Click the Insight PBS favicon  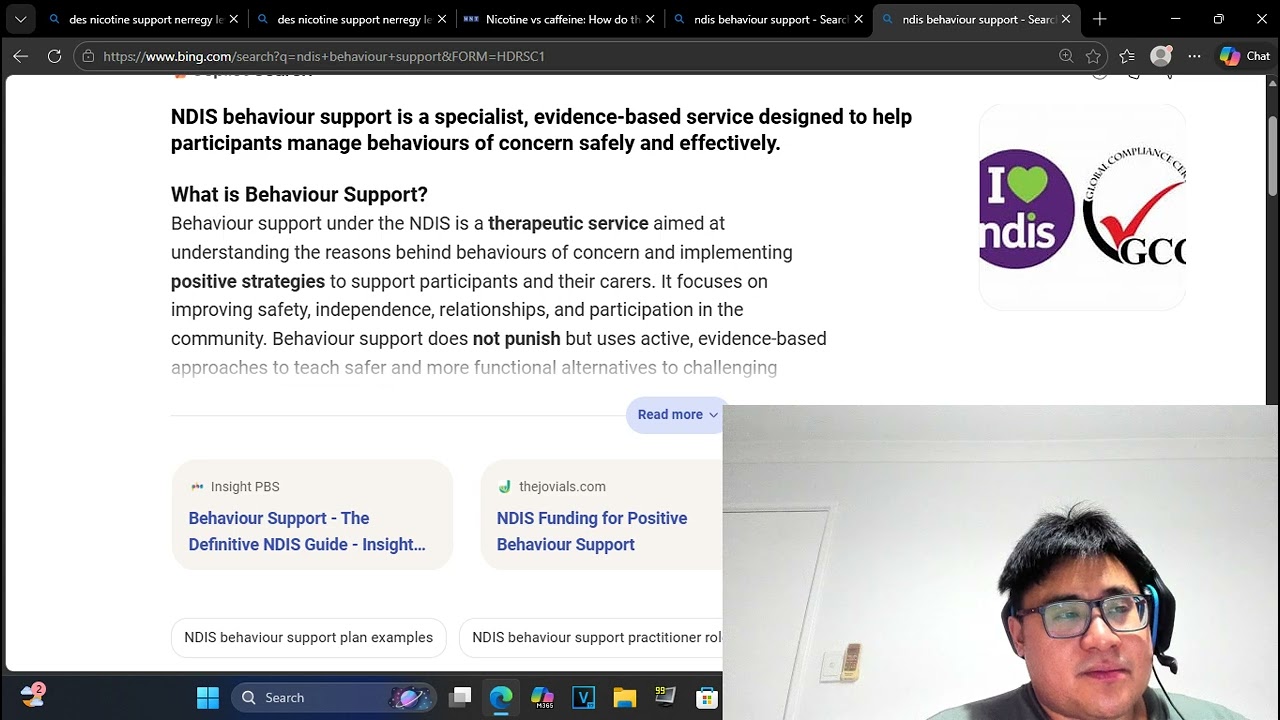pos(197,487)
